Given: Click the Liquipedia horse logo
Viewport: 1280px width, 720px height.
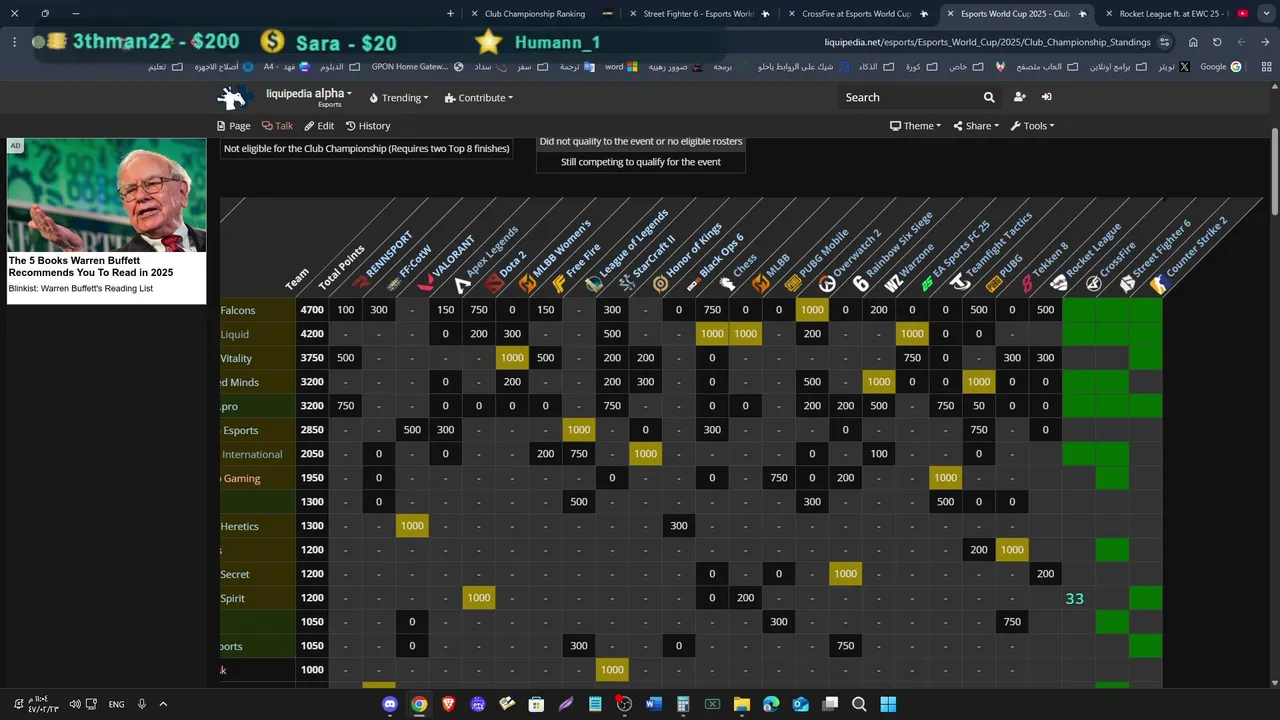Looking at the screenshot, I should (x=233, y=97).
